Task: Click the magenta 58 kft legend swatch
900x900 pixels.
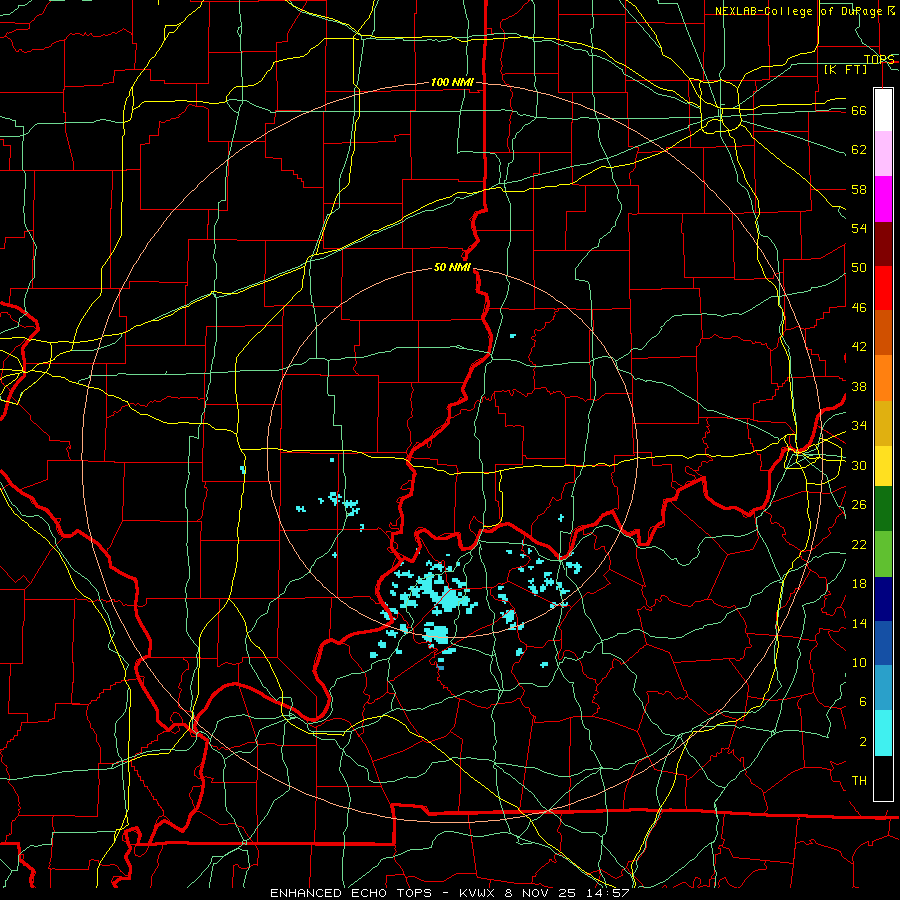Action: [883, 199]
